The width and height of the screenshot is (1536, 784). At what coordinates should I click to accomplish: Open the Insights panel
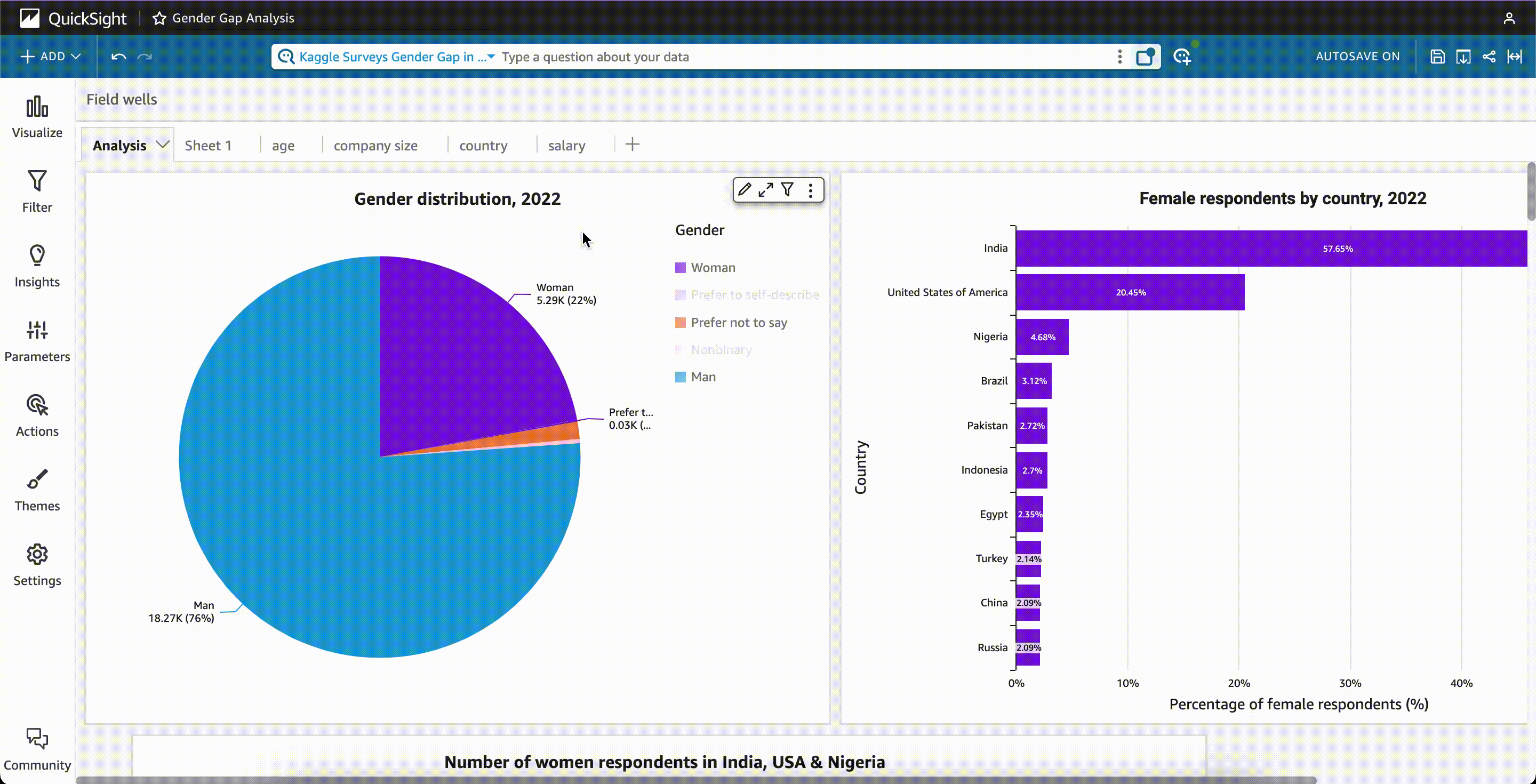pos(37,267)
